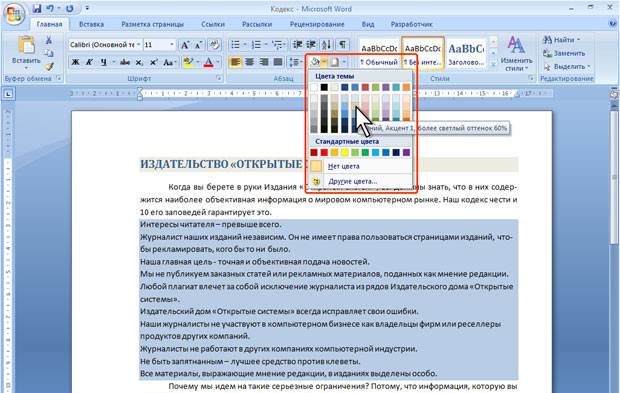Apply the Обычный style
620x393 pixels.
(379, 54)
